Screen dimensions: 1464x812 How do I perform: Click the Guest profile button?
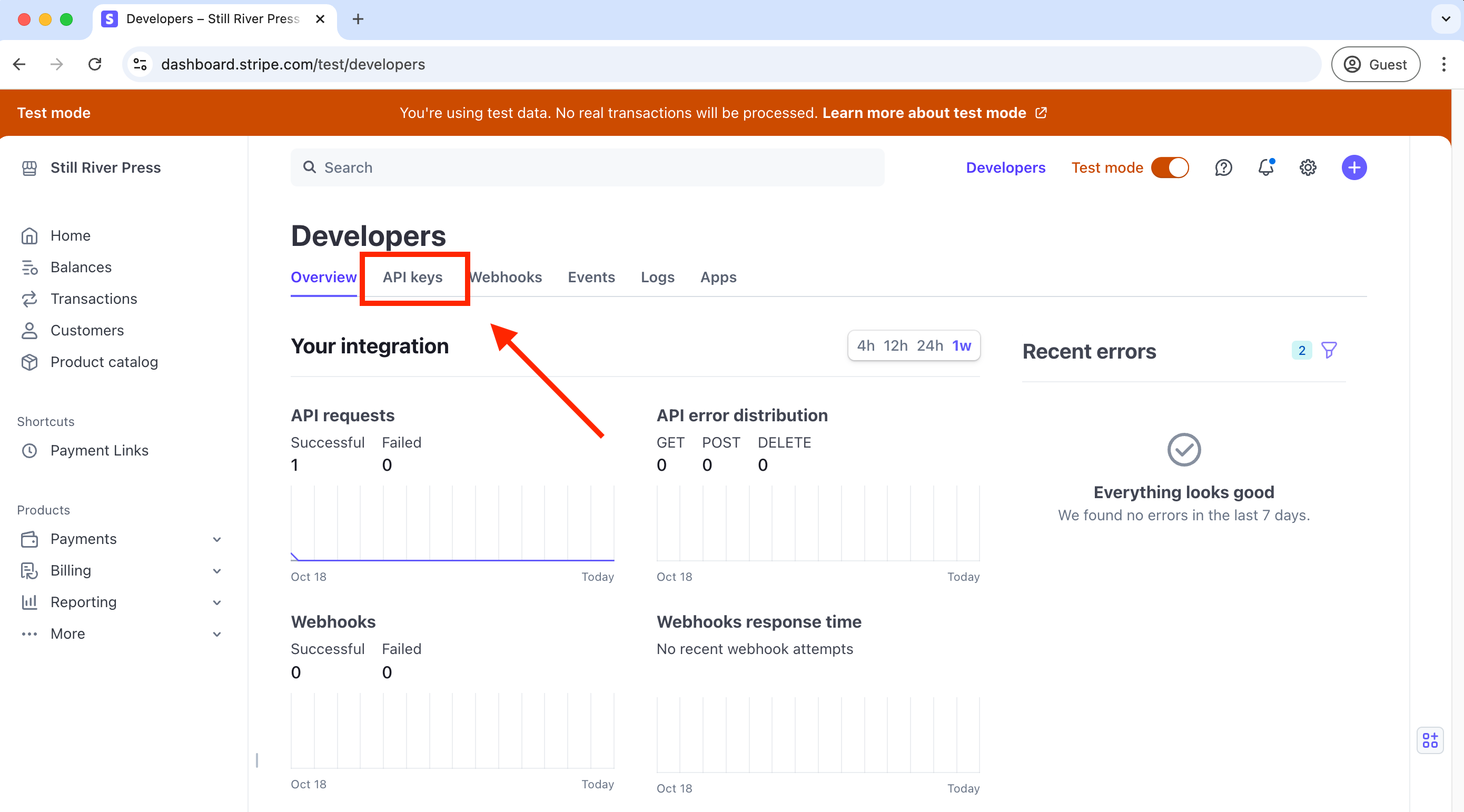[x=1376, y=64]
